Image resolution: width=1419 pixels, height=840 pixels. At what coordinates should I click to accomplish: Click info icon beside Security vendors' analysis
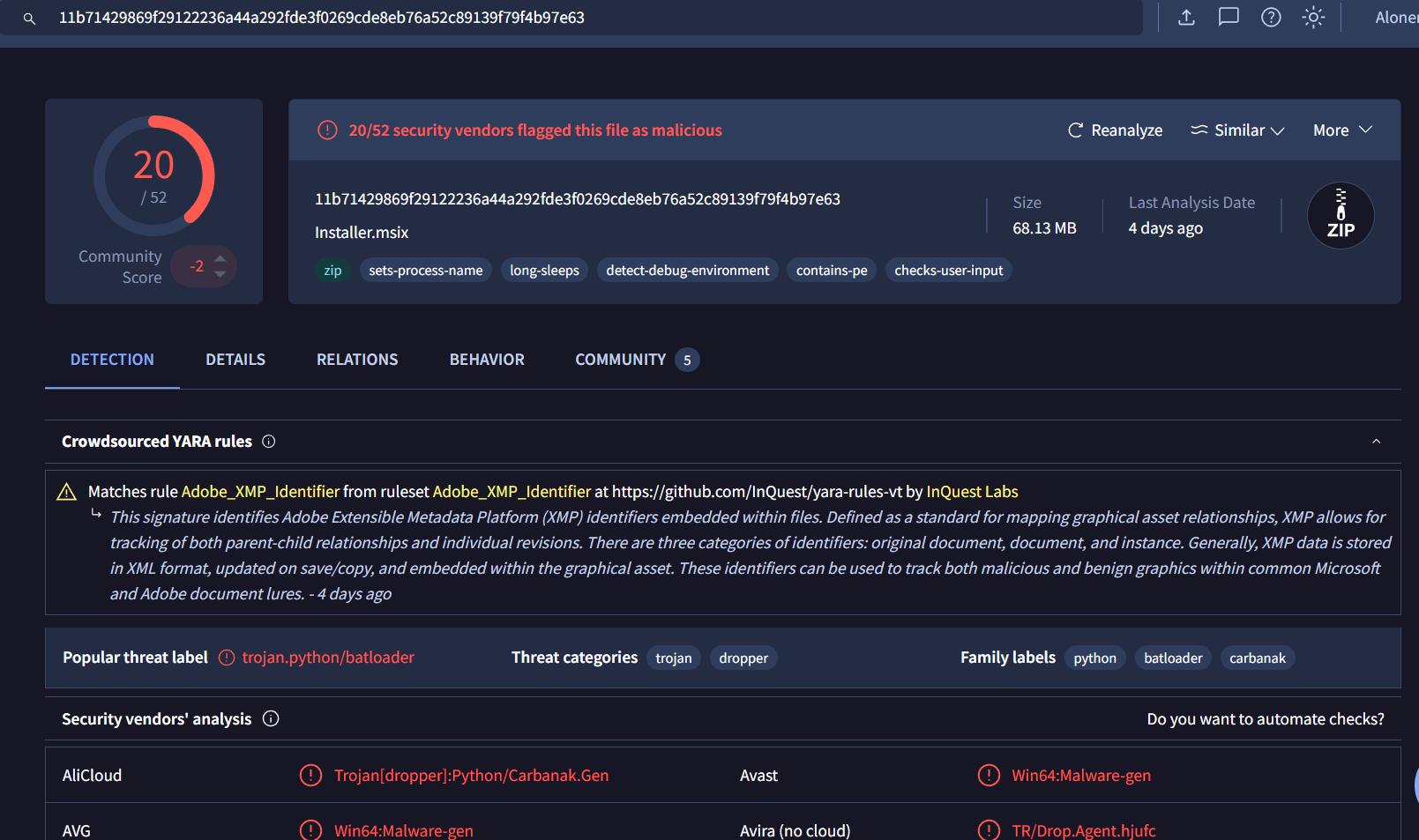click(x=271, y=719)
